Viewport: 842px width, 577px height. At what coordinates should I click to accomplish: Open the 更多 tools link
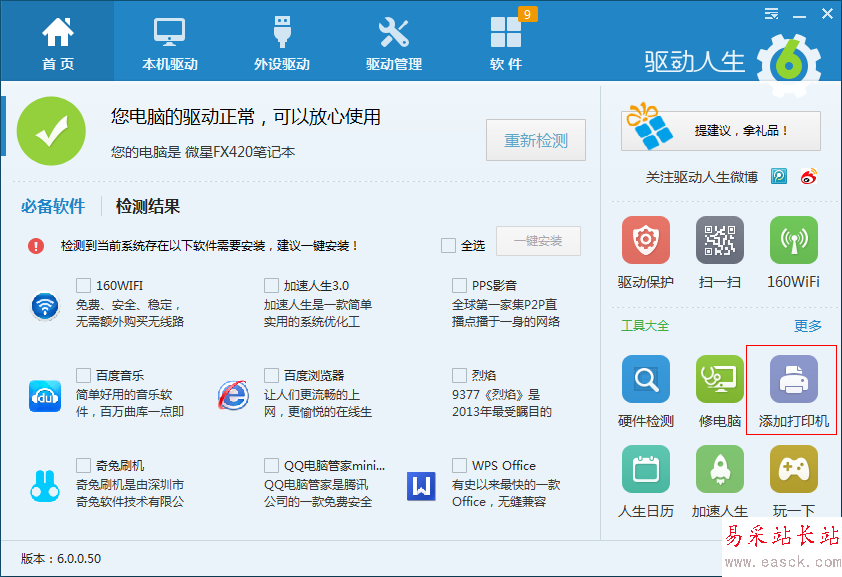808,326
